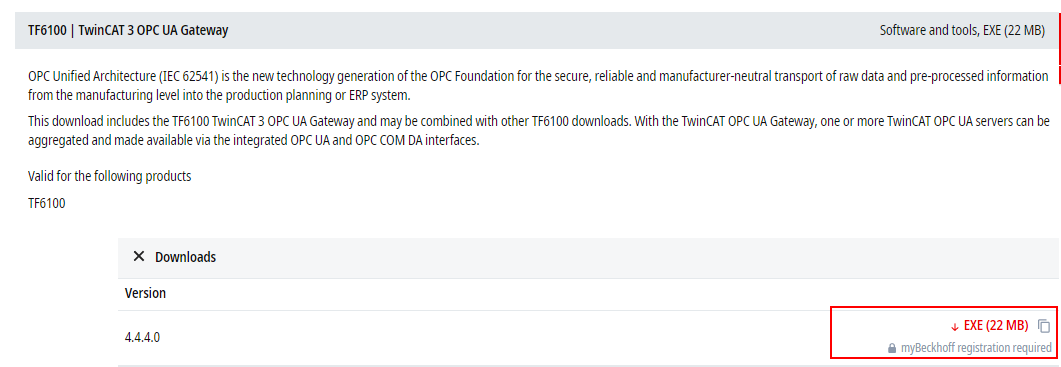The image size is (1061, 367).
Task: Click the paragraph starting This download includes
Action: (x=538, y=132)
